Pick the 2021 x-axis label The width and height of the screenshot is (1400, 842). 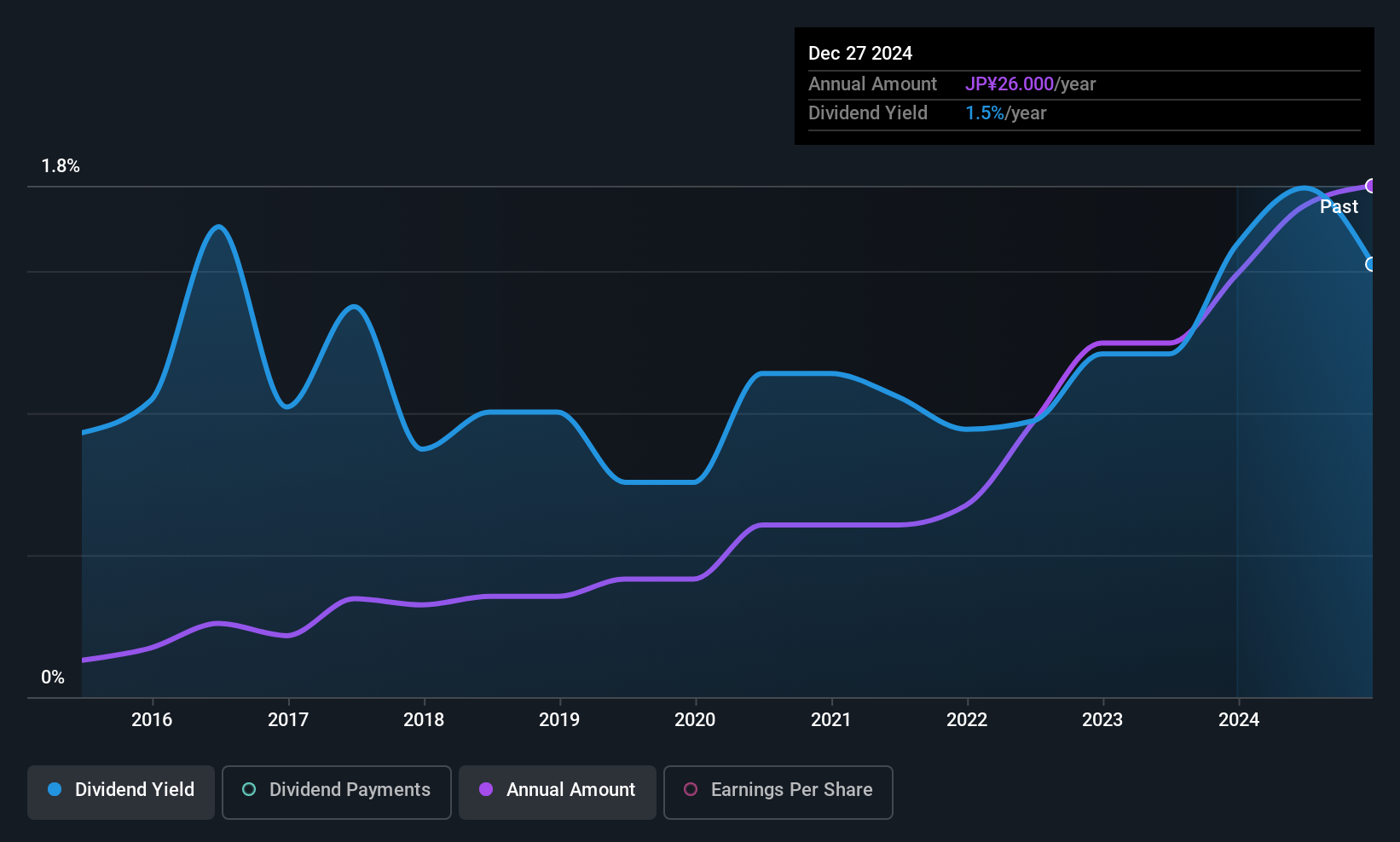tap(831, 720)
